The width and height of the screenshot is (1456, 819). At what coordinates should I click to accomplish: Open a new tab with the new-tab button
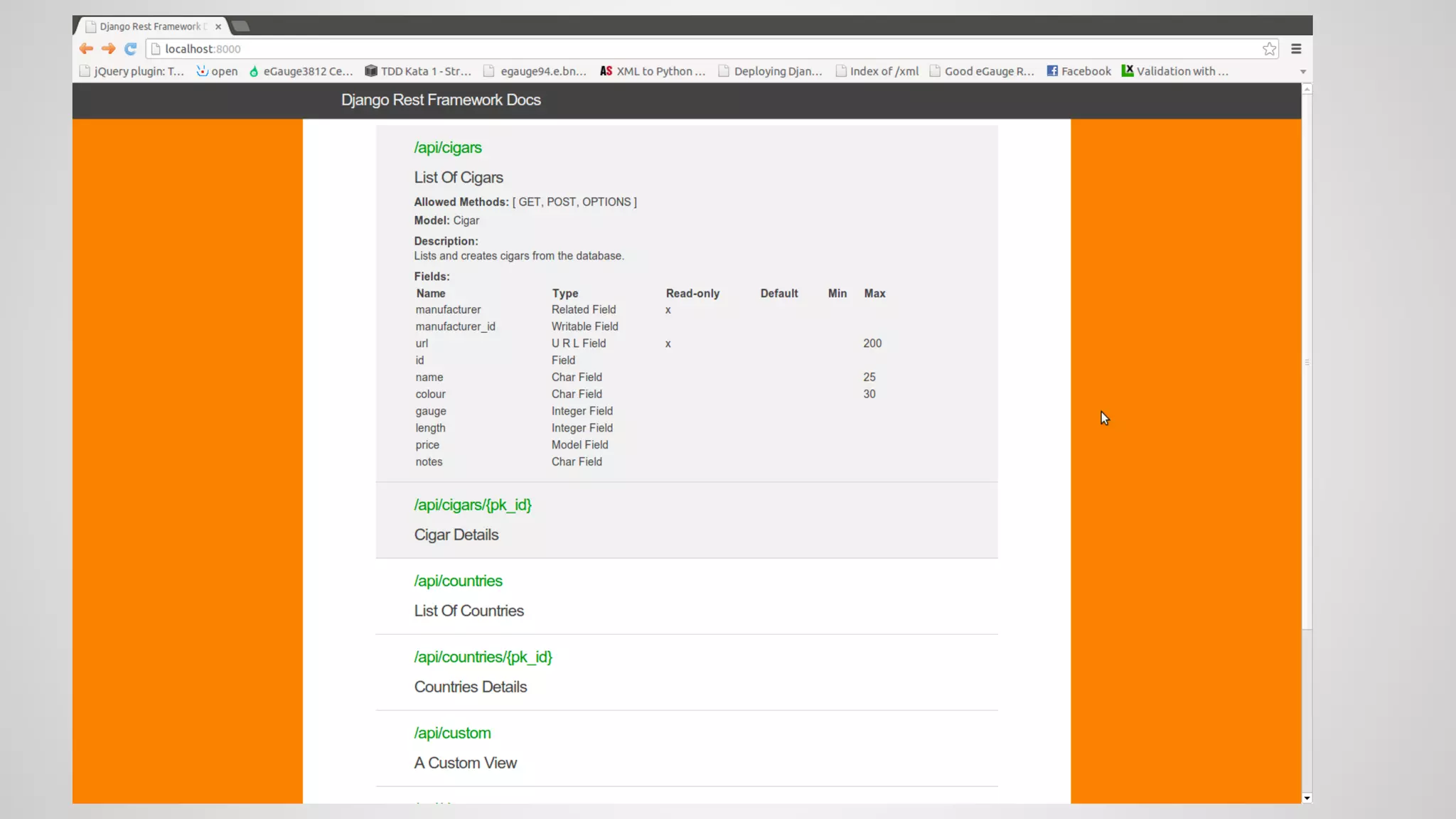click(x=241, y=26)
